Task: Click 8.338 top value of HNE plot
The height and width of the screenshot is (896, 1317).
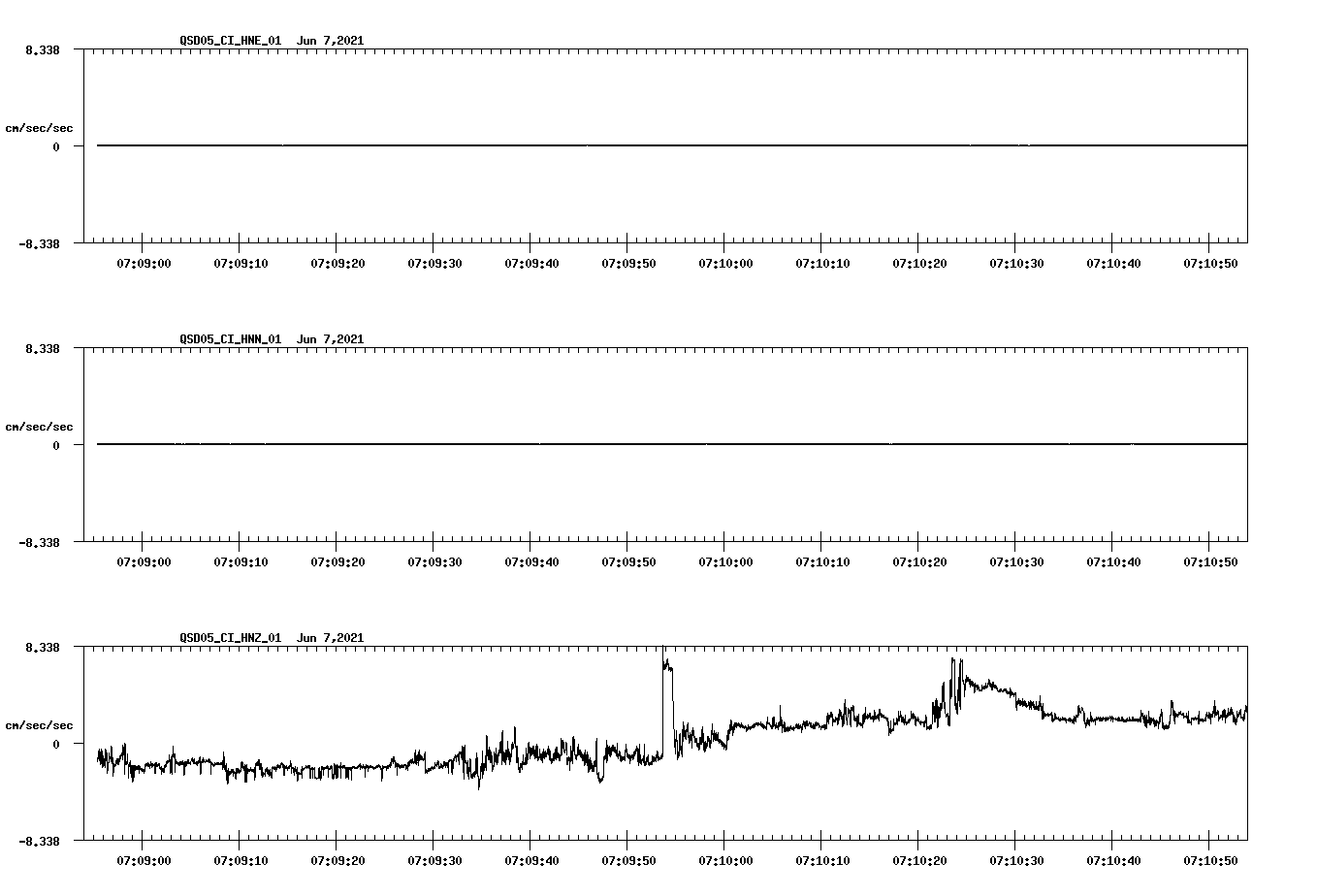Action: (x=43, y=49)
